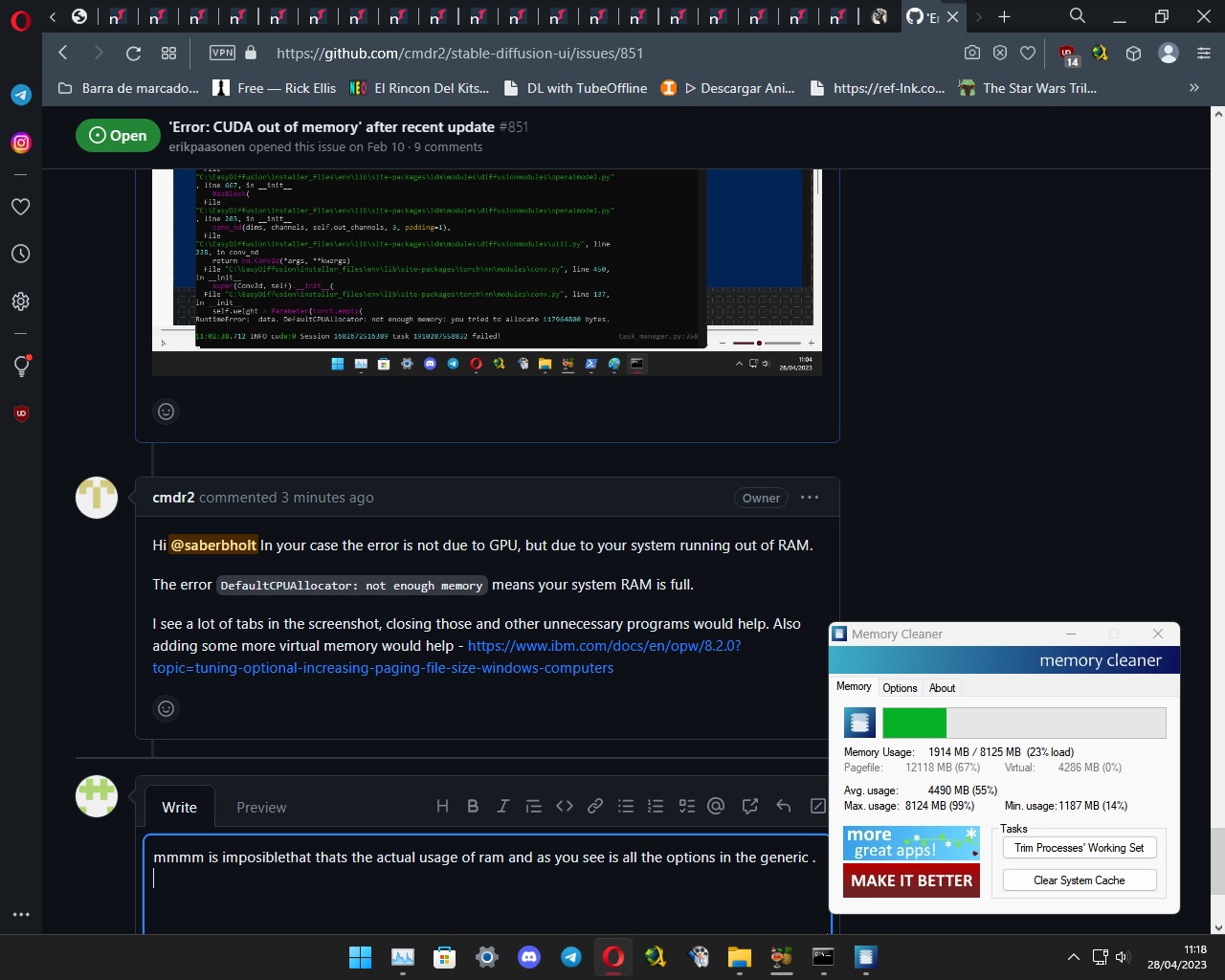Open Telegram from the Opera sidebar
This screenshot has height=980, width=1225.
[x=20, y=95]
